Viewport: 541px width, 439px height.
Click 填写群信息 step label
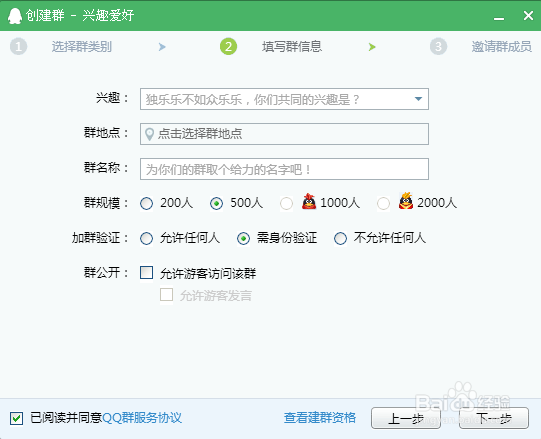292,47
